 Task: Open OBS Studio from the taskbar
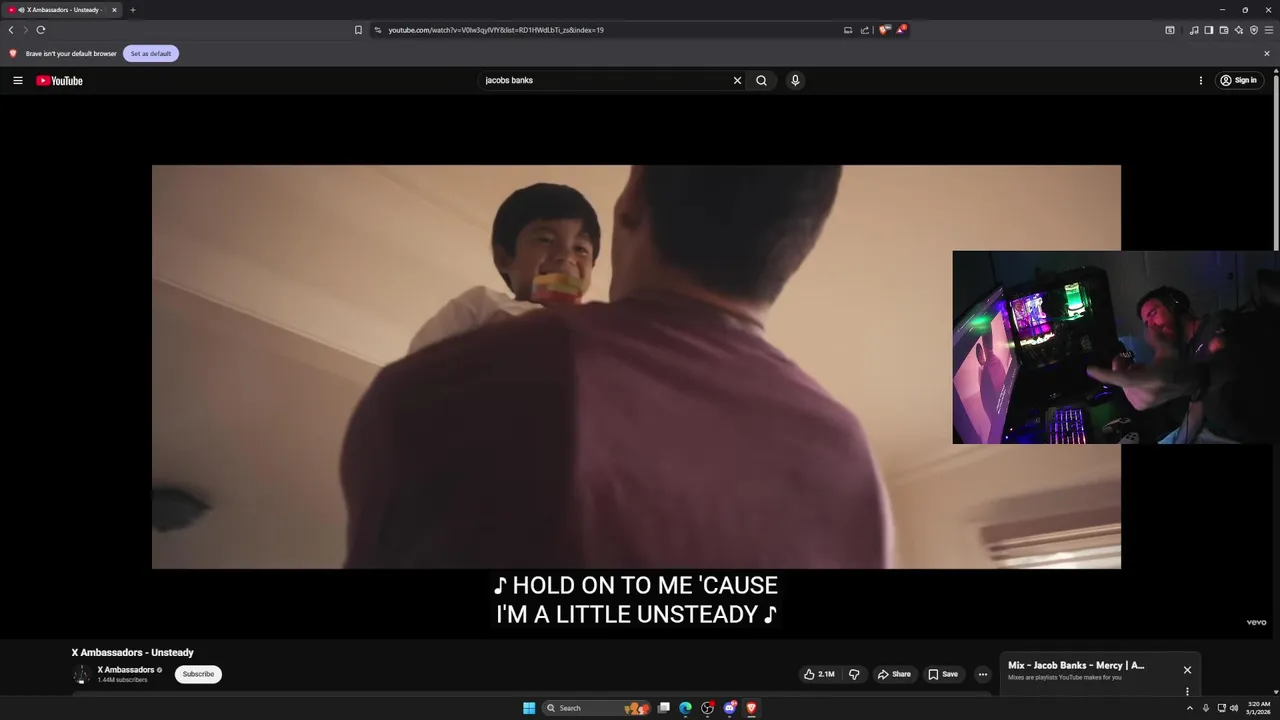pos(707,708)
